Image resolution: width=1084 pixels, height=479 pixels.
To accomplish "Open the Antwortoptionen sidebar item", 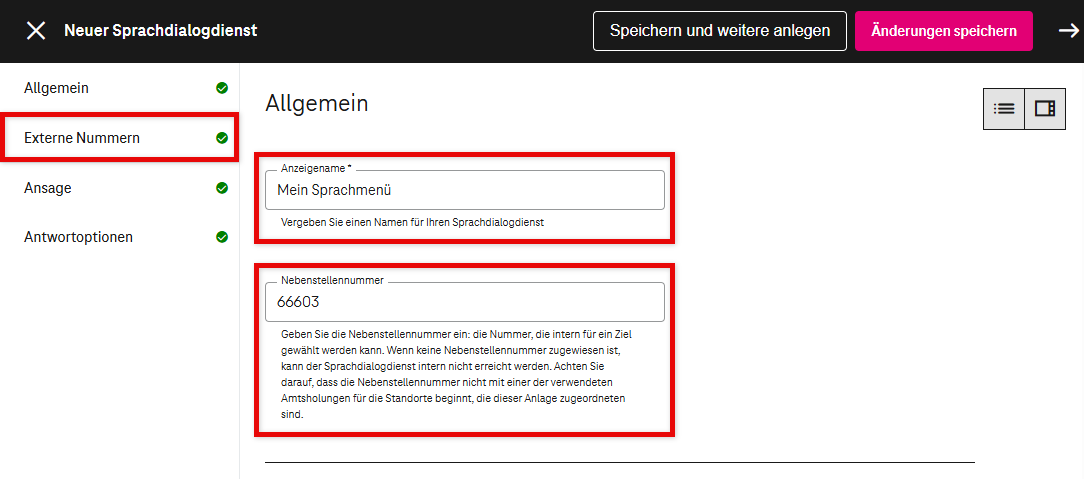I will tap(78, 238).
